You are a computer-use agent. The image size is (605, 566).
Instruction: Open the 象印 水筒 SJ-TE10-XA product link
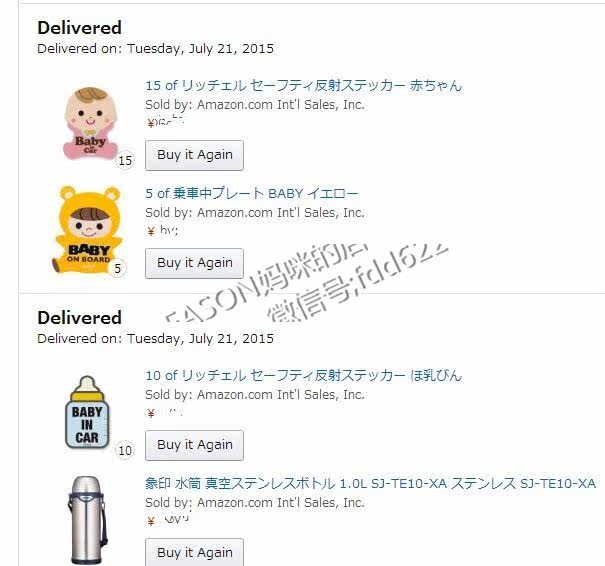pos(370,483)
